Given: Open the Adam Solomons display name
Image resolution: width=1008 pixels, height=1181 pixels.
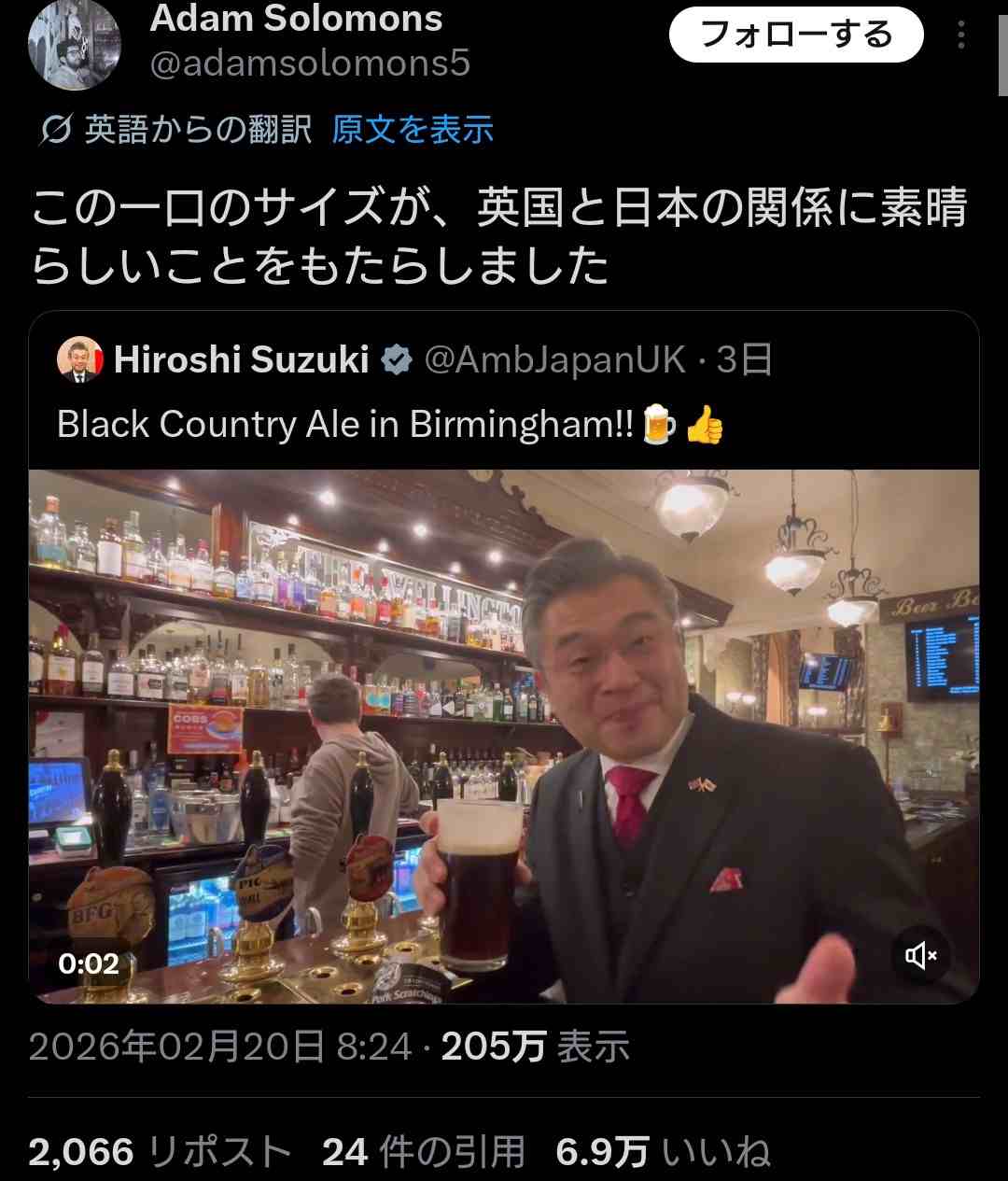Looking at the screenshot, I should tap(296, 18).
